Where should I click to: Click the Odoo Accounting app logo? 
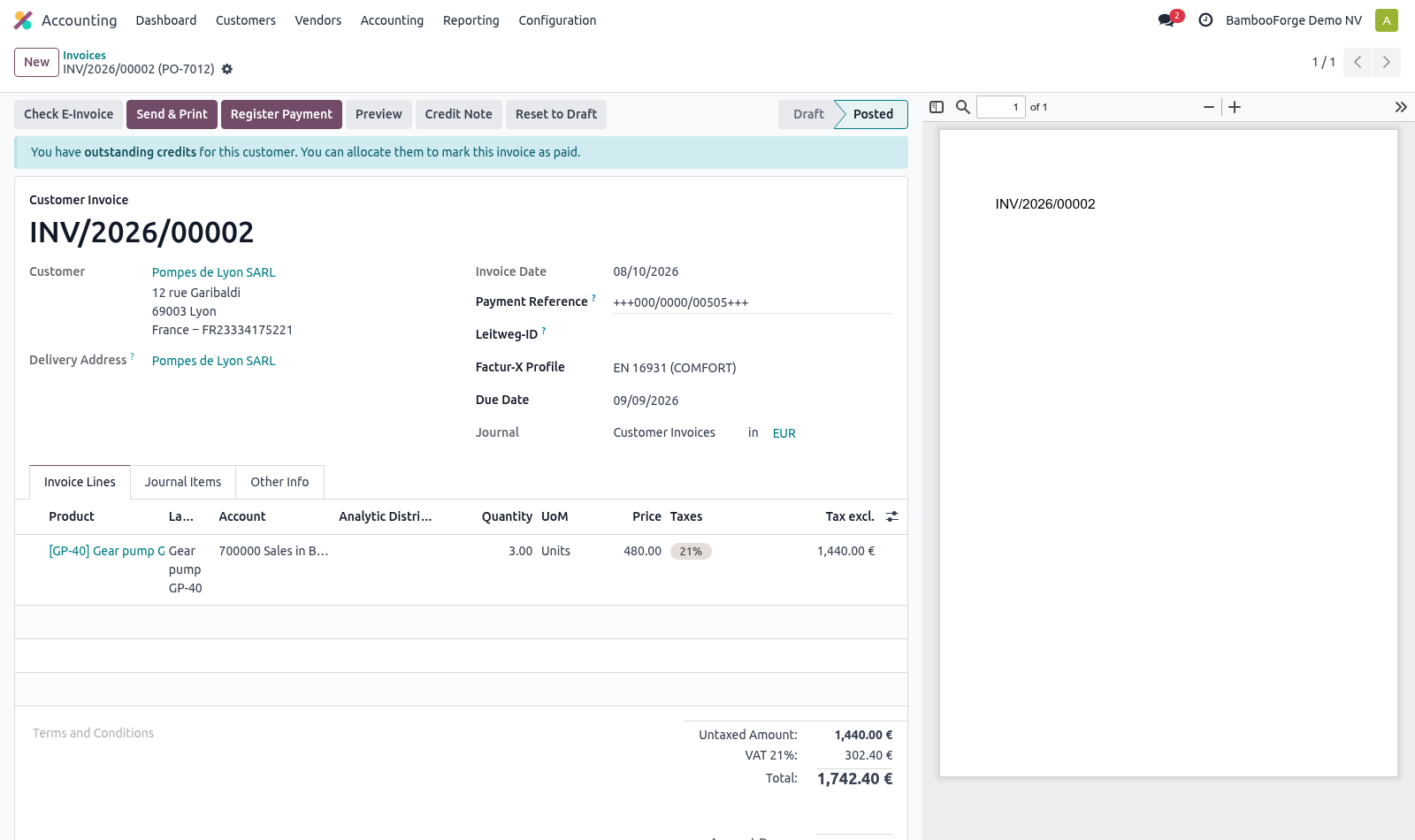[23, 20]
